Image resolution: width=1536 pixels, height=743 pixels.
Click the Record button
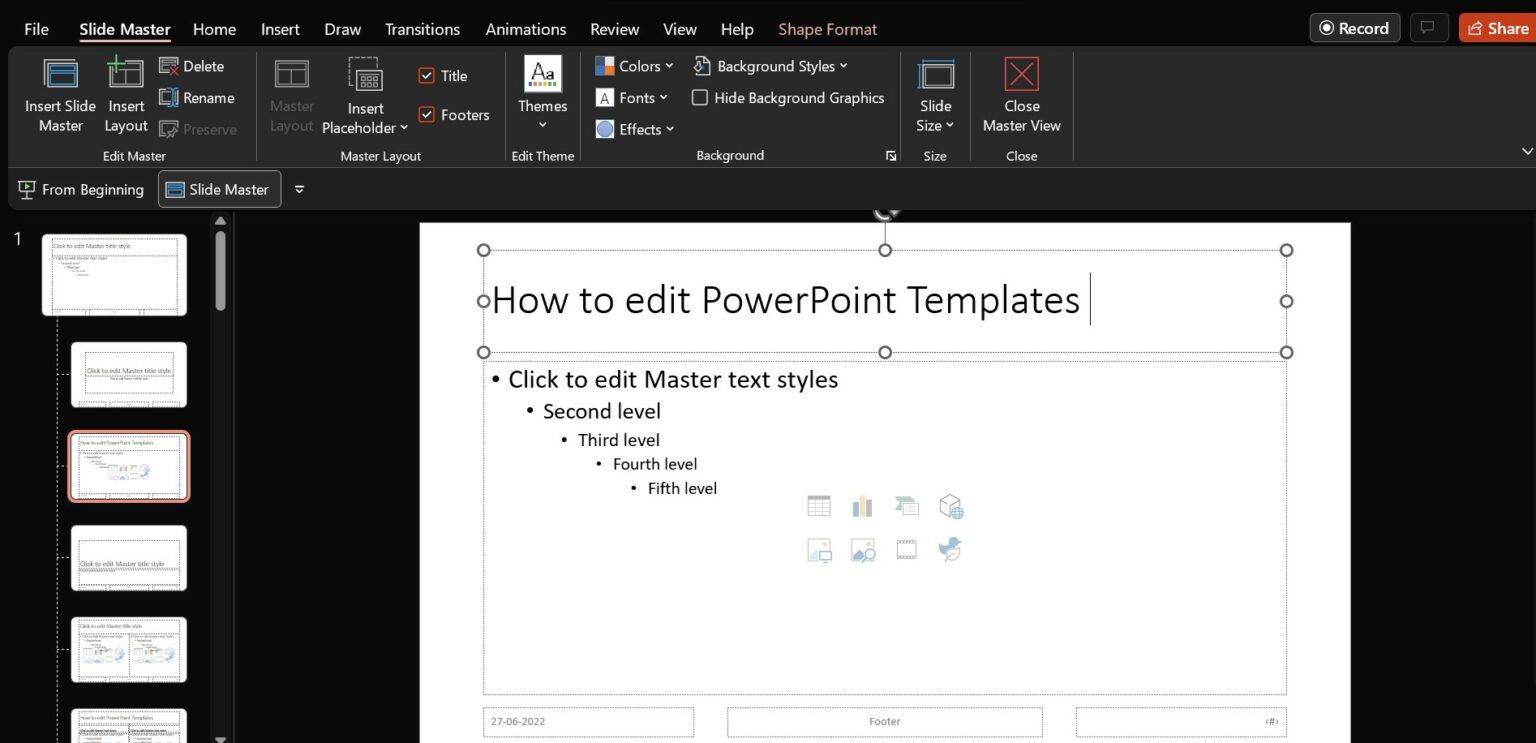[x=1354, y=28]
